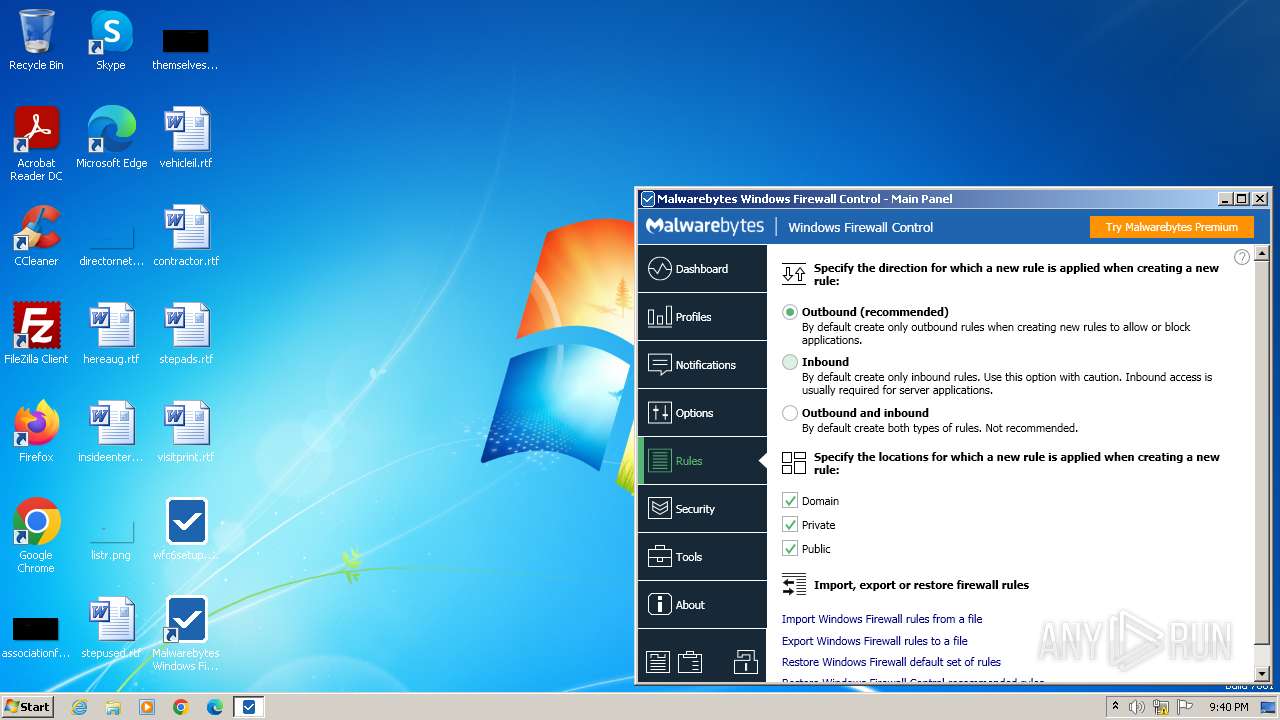Click the help question mark icon

click(1242, 257)
